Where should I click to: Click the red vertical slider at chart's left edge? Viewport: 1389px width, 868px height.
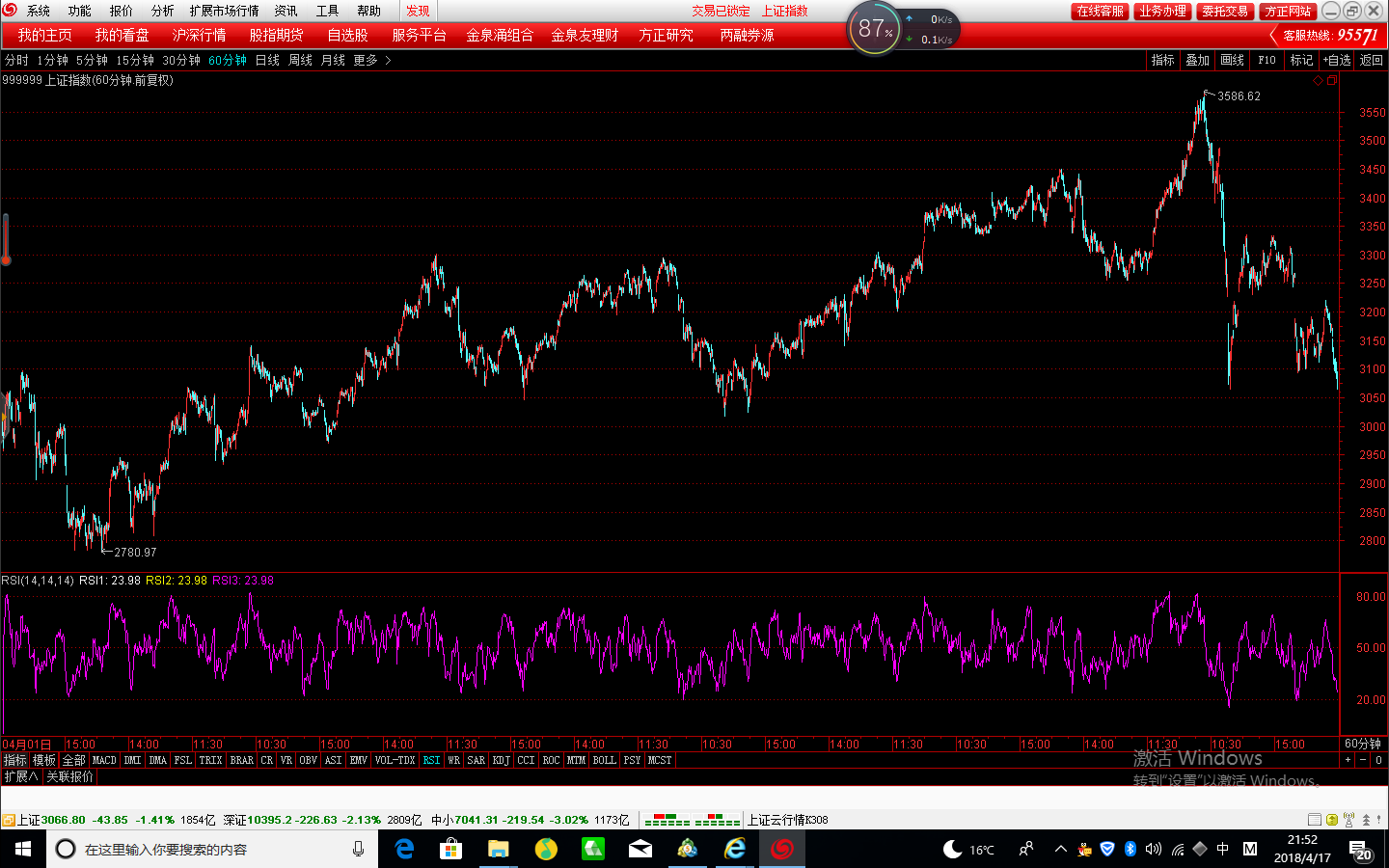[6, 239]
